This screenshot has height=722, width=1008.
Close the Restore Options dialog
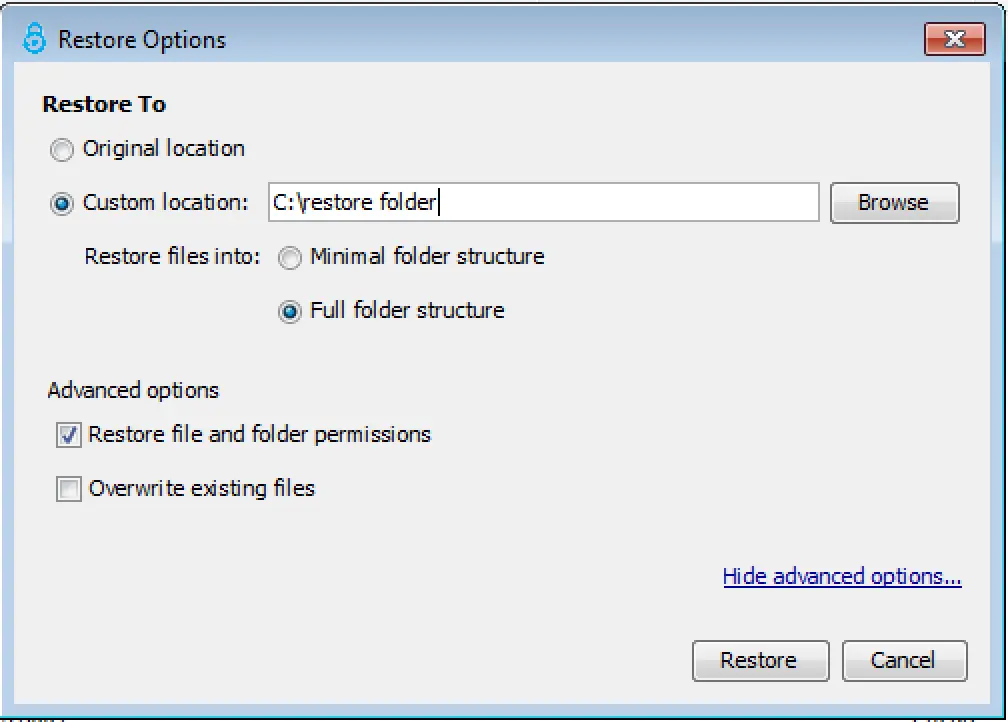(x=954, y=39)
